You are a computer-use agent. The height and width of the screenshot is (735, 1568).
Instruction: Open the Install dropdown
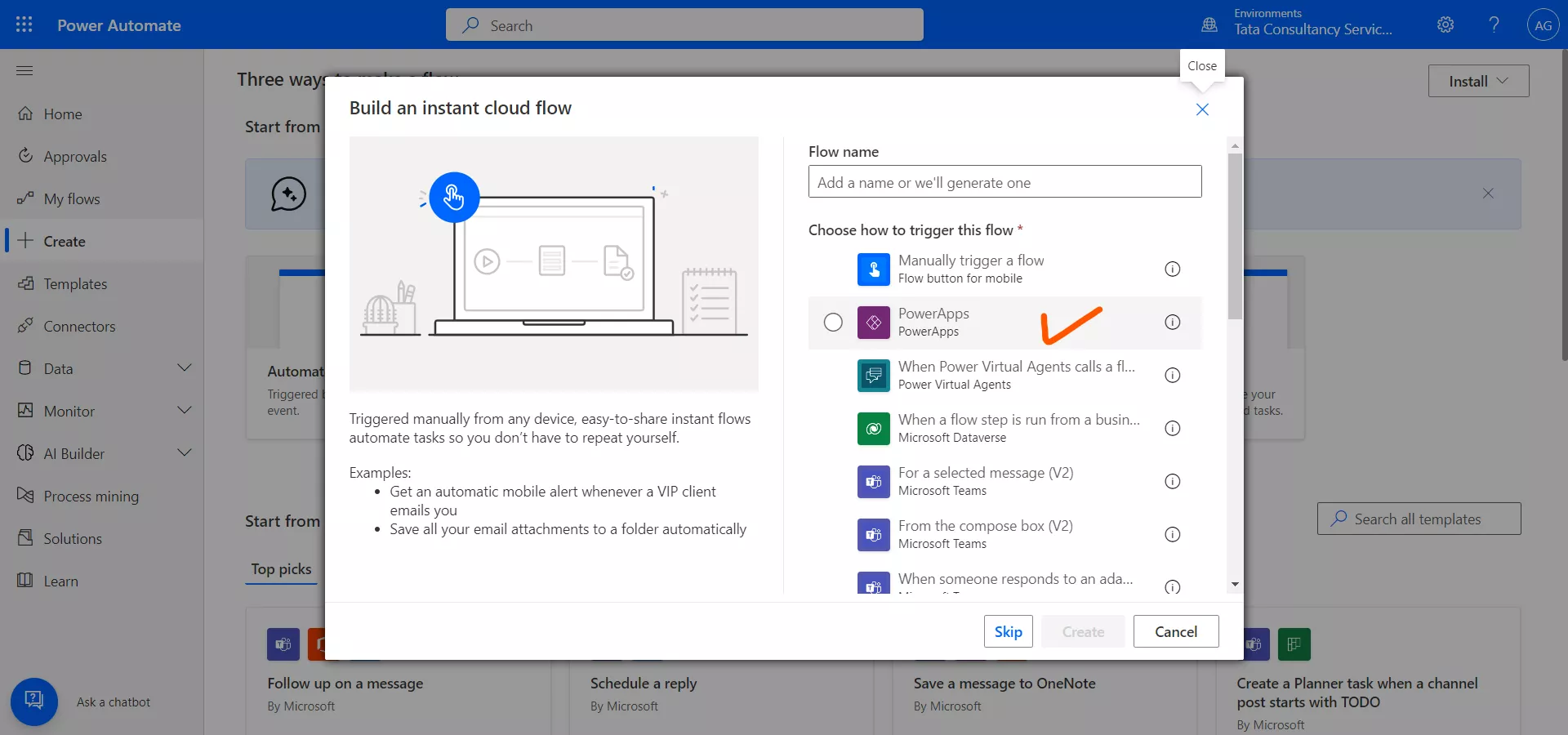point(1478,81)
